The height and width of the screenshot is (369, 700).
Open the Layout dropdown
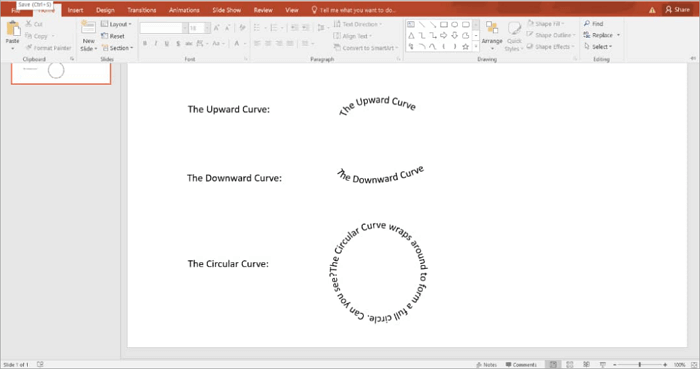pos(117,24)
